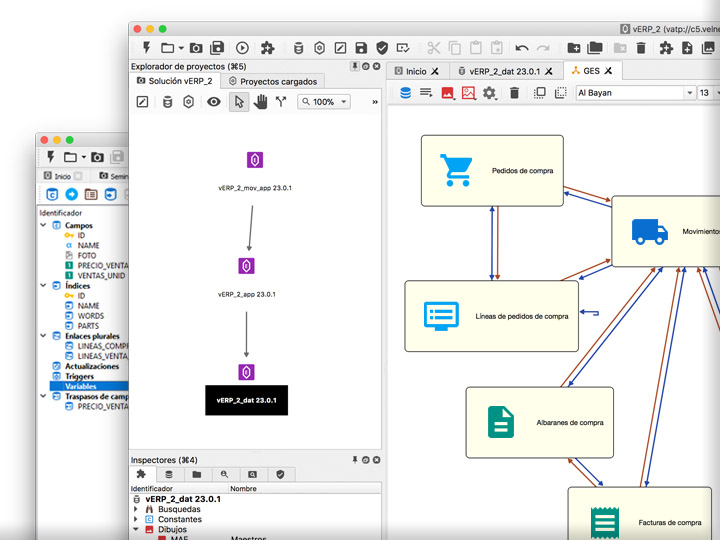Select the Líneas de pedidos de compra box
This screenshot has width=720, height=540.
[x=491, y=316]
